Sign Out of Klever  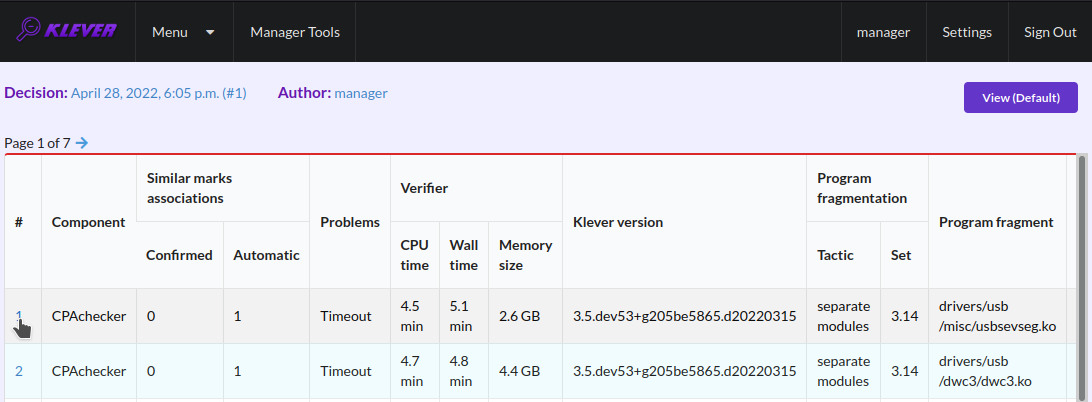[1050, 32]
